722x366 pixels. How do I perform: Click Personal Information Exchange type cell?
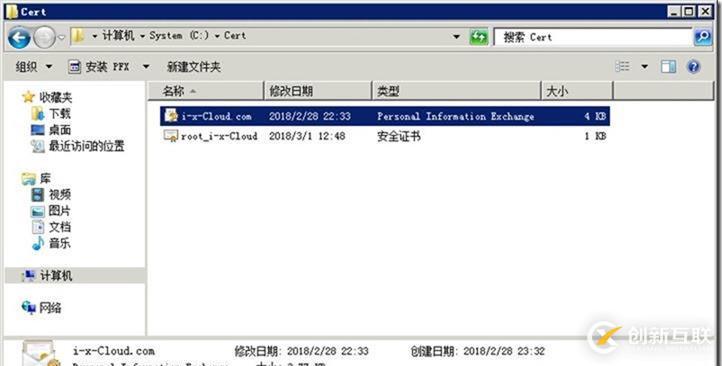coord(455,116)
